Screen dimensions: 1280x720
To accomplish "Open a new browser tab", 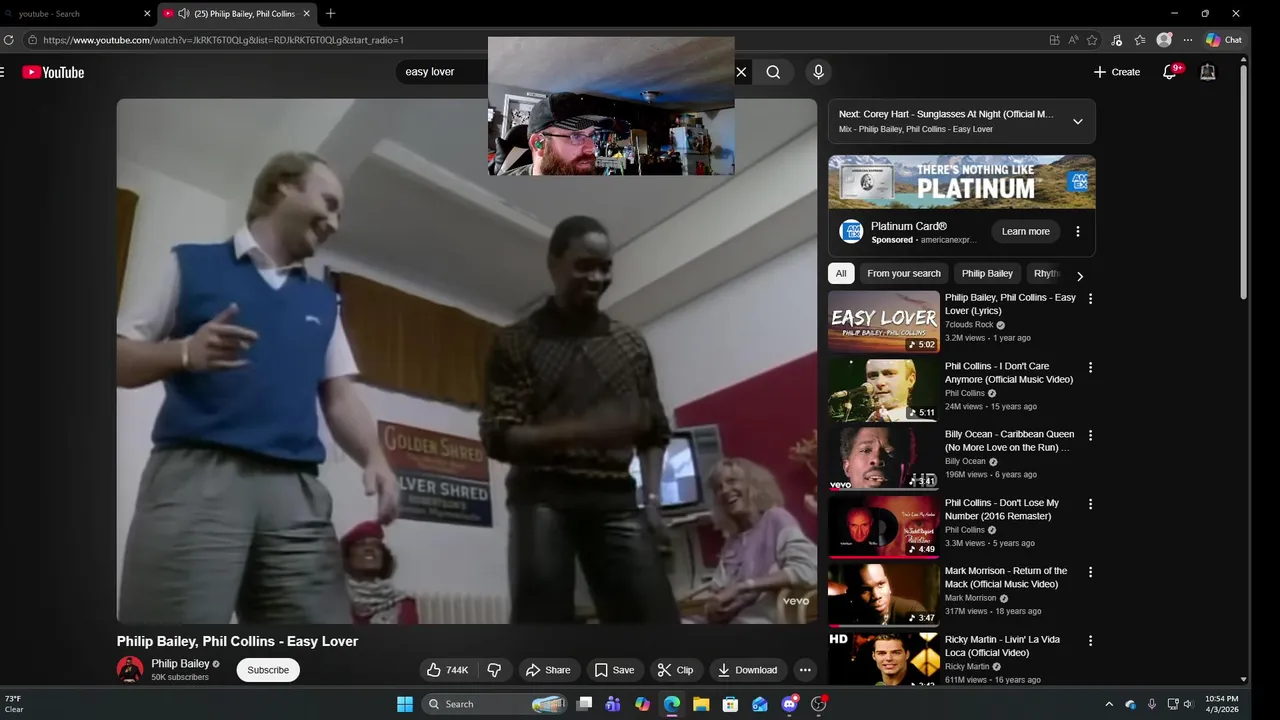I will (x=331, y=14).
